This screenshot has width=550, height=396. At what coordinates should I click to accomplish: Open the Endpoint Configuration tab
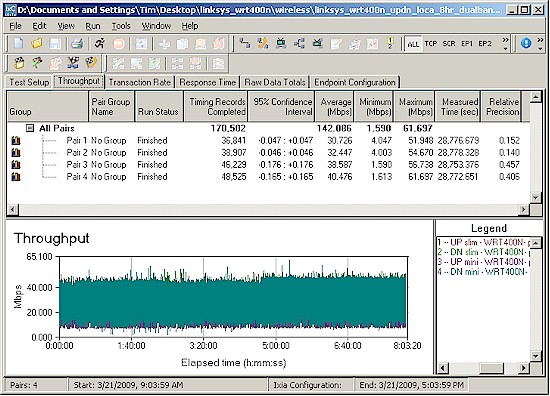tap(355, 82)
